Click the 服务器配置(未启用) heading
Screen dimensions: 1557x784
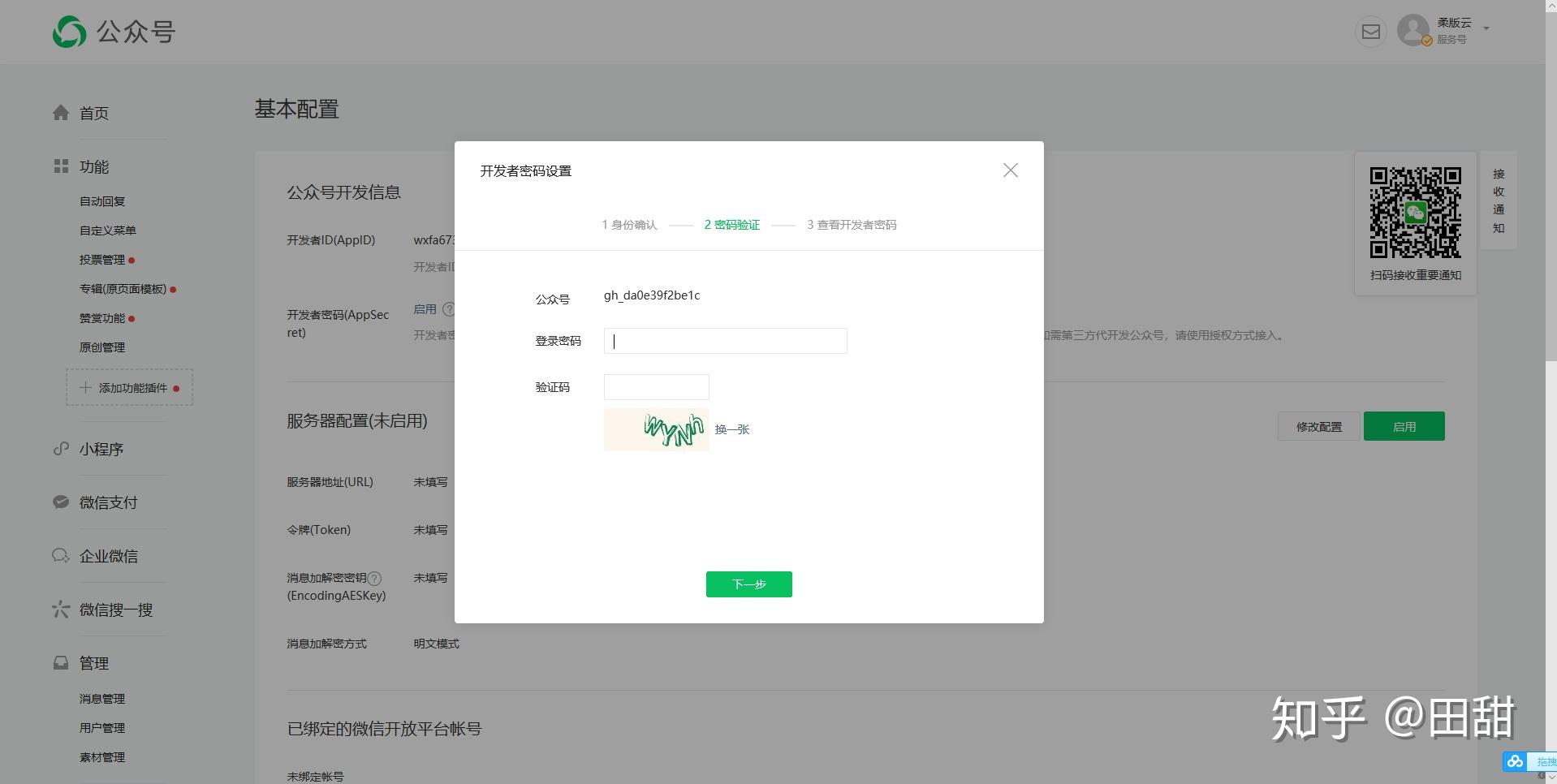[357, 421]
